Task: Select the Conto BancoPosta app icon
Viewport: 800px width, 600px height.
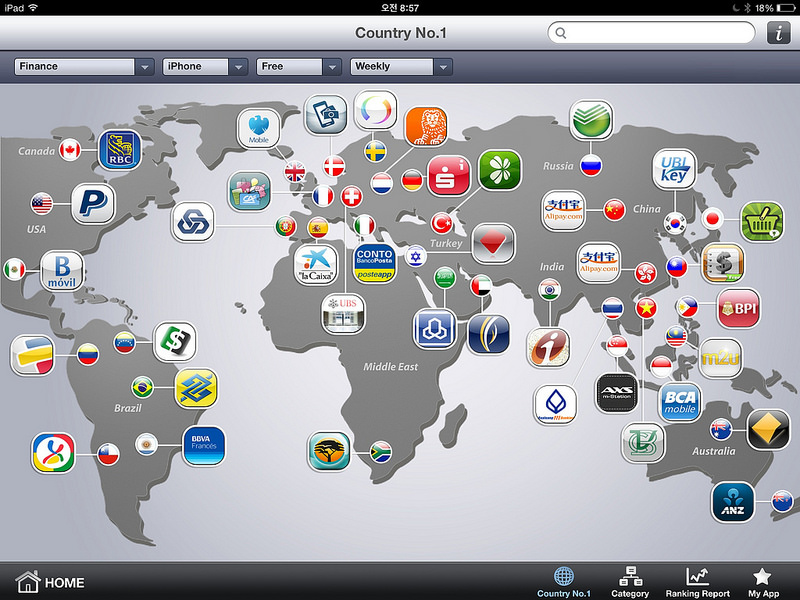Action: click(x=374, y=263)
